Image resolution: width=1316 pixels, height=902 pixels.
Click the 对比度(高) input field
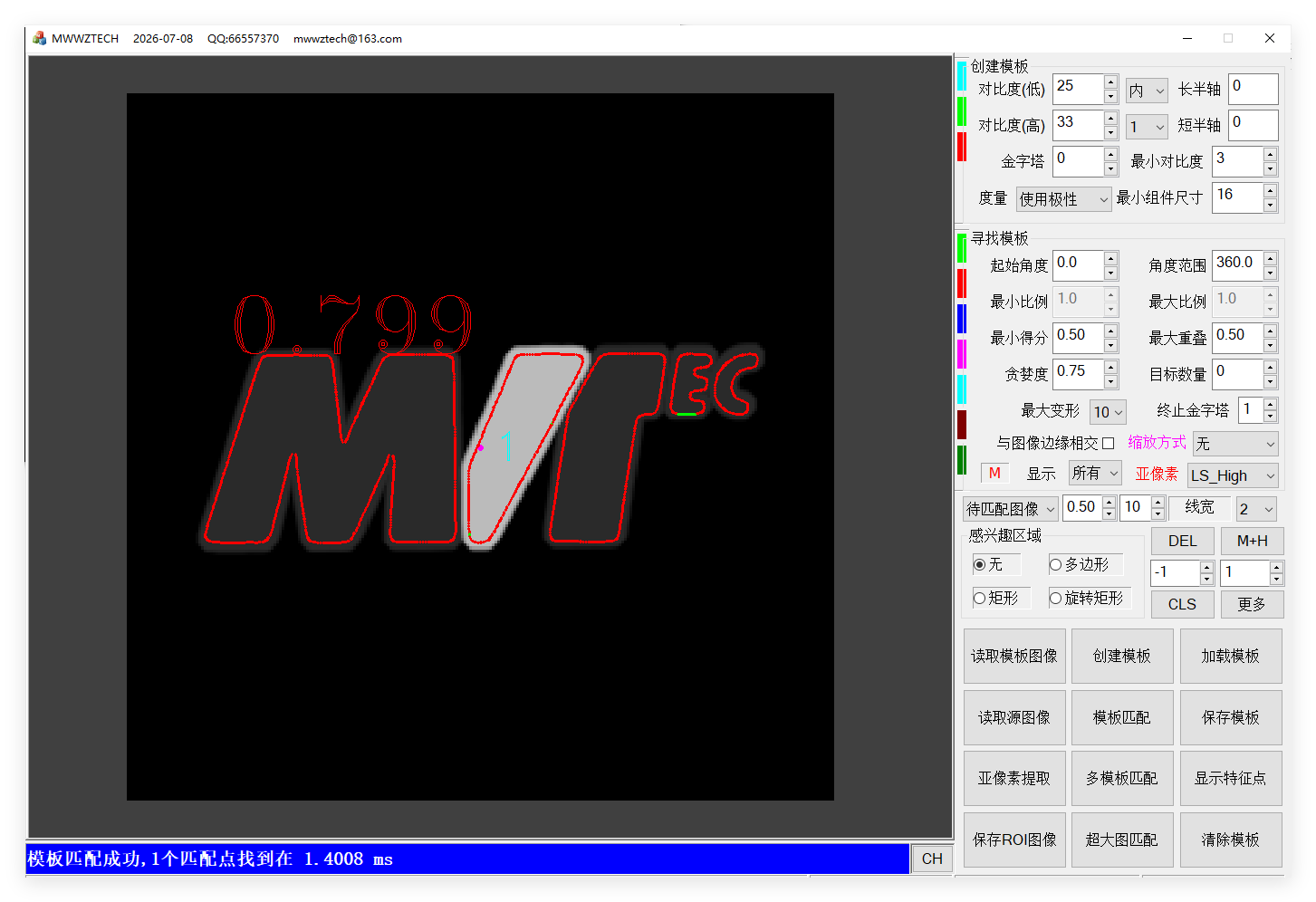coord(1078,125)
